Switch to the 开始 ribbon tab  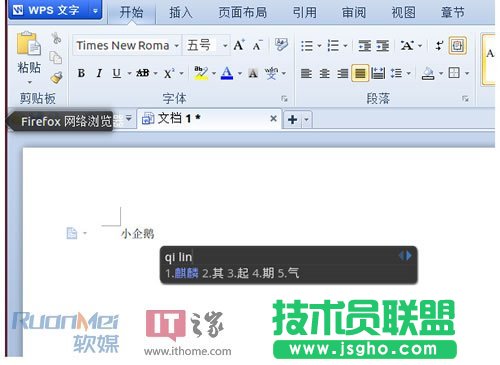[131, 13]
